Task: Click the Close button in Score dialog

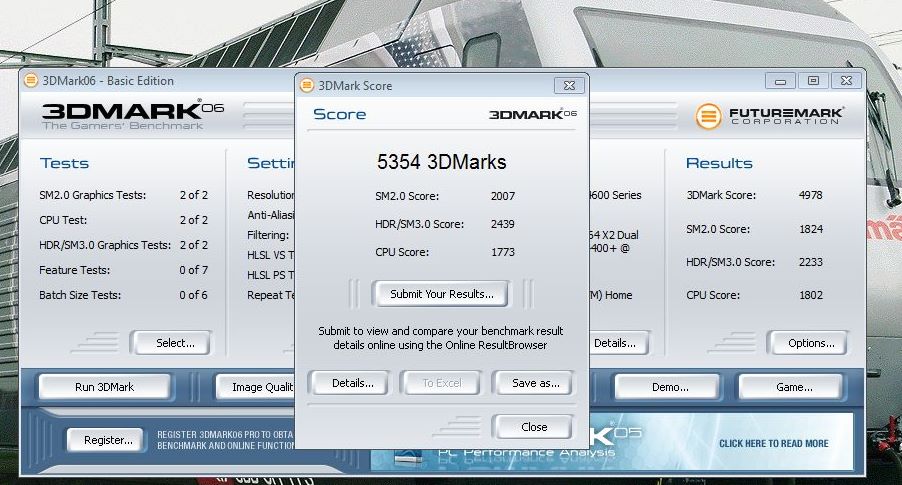Action: point(533,427)
